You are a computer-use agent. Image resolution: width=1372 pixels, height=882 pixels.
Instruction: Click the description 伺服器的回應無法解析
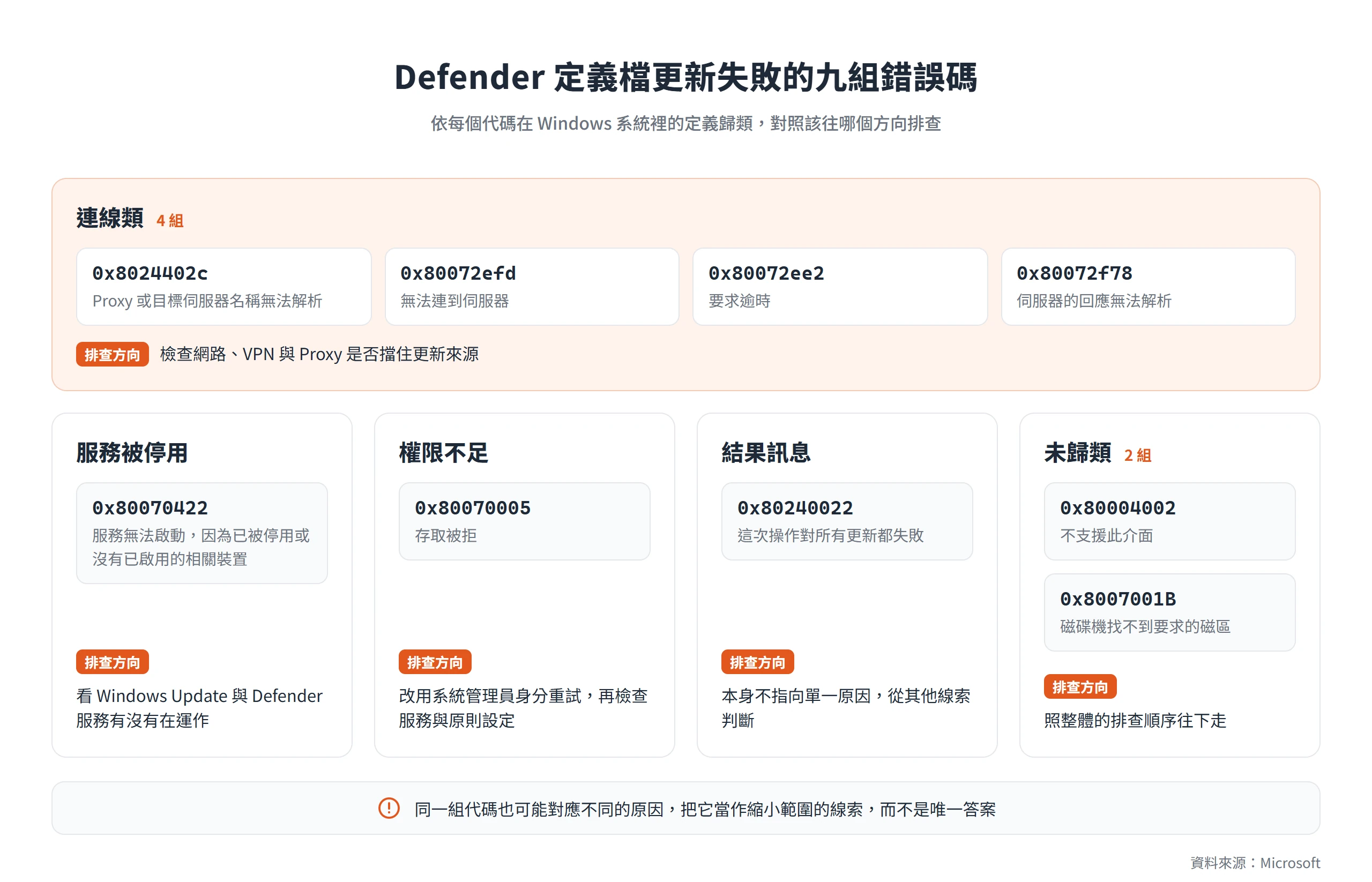coord(1094,301)
